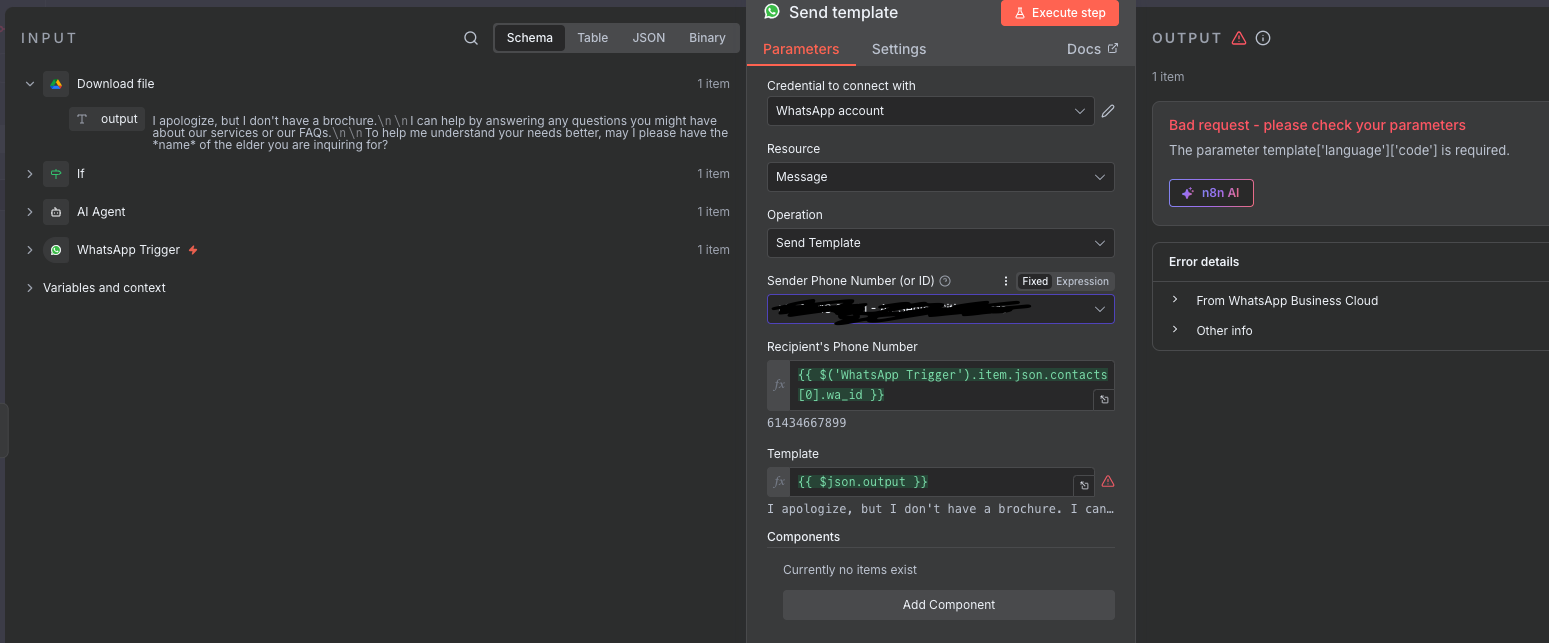Click the pencil icon to edit WhatsApp credential
The image size is (1549, 643).
[x=1108, y=111]
